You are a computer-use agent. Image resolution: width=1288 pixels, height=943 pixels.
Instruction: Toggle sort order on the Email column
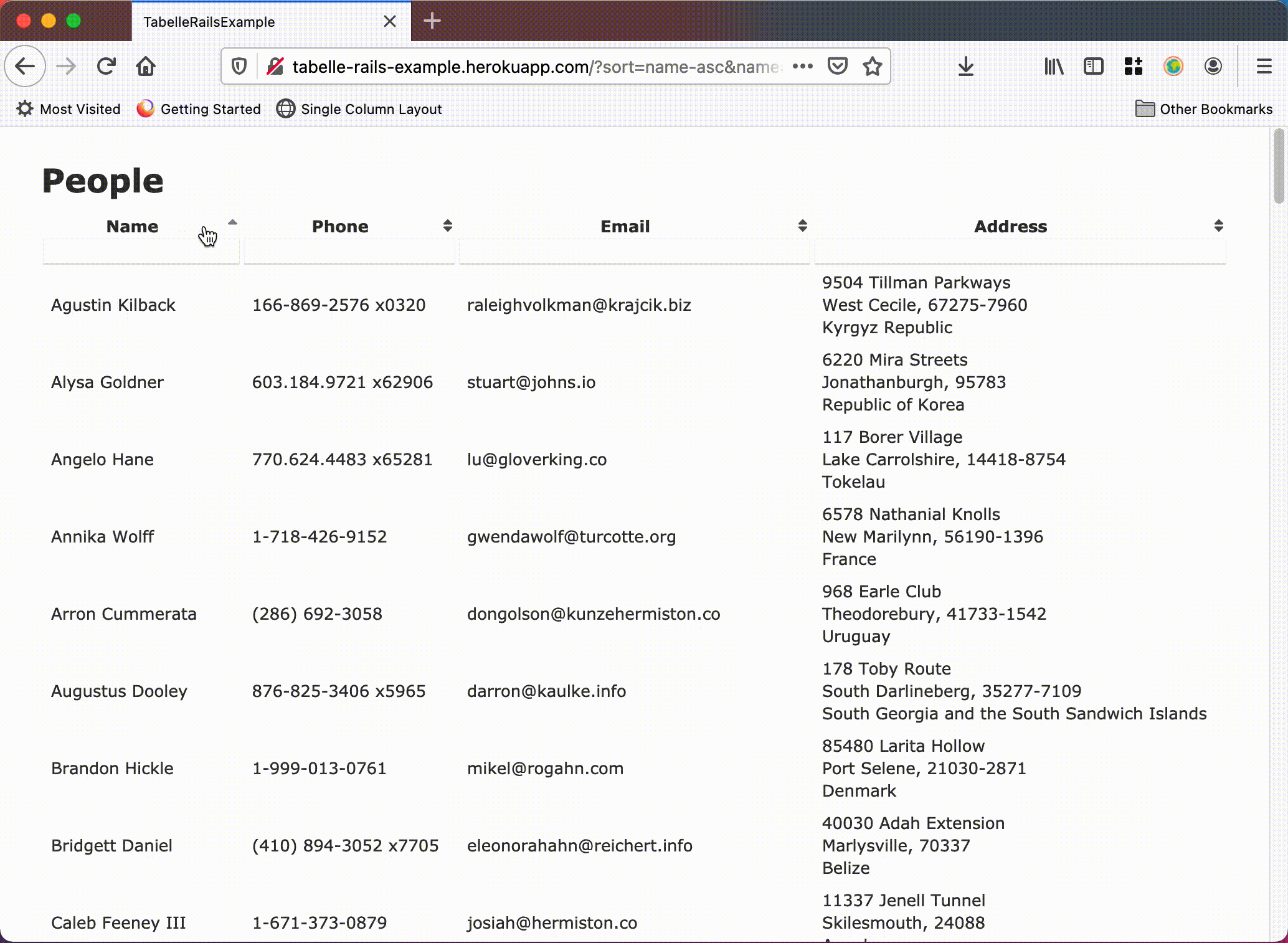[x=802, y=226]
